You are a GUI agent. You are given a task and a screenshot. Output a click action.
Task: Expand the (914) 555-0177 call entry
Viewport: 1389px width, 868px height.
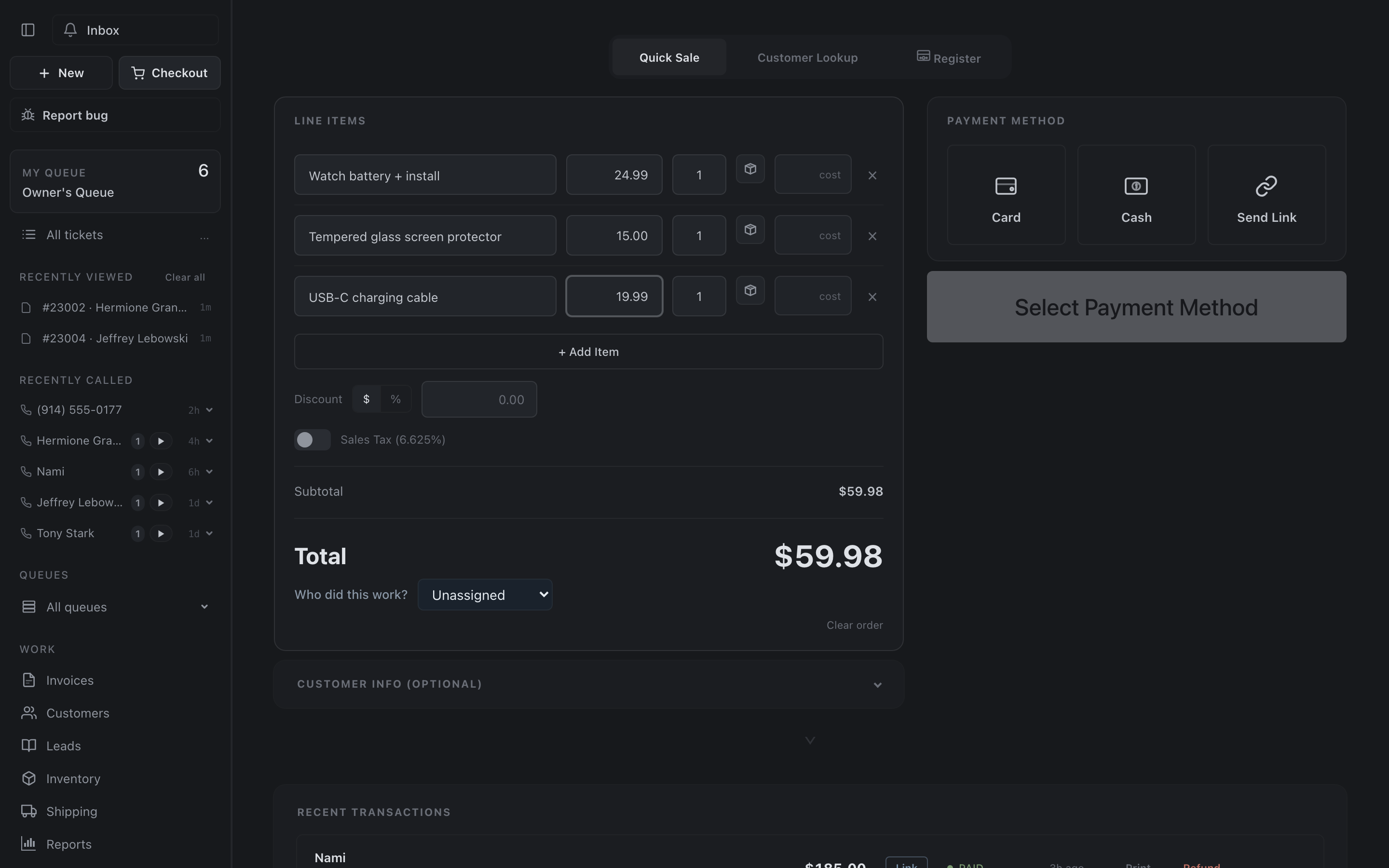[209, 410]
